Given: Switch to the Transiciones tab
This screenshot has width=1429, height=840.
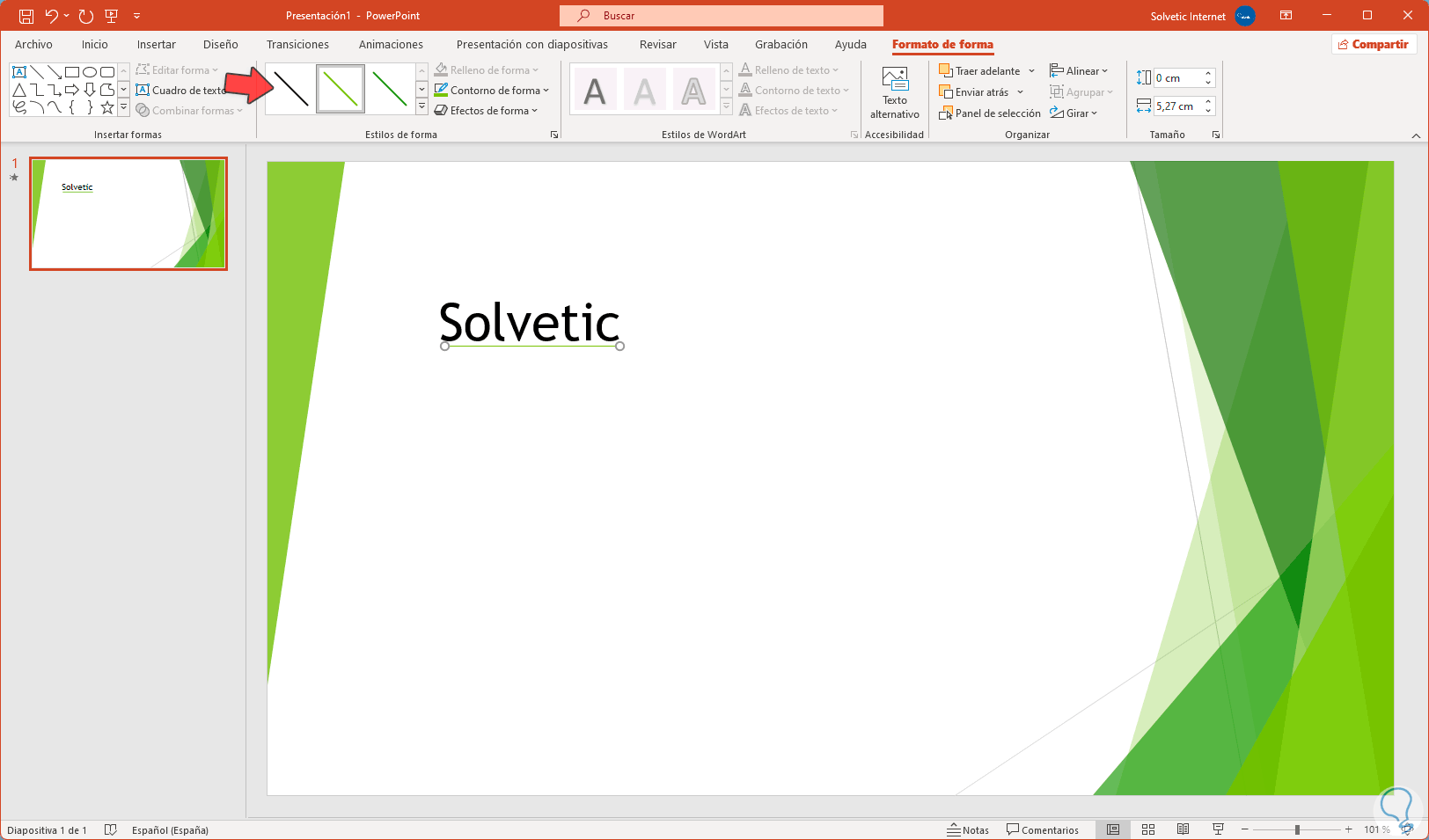Looking at the screenshot, I should point(298,44).
